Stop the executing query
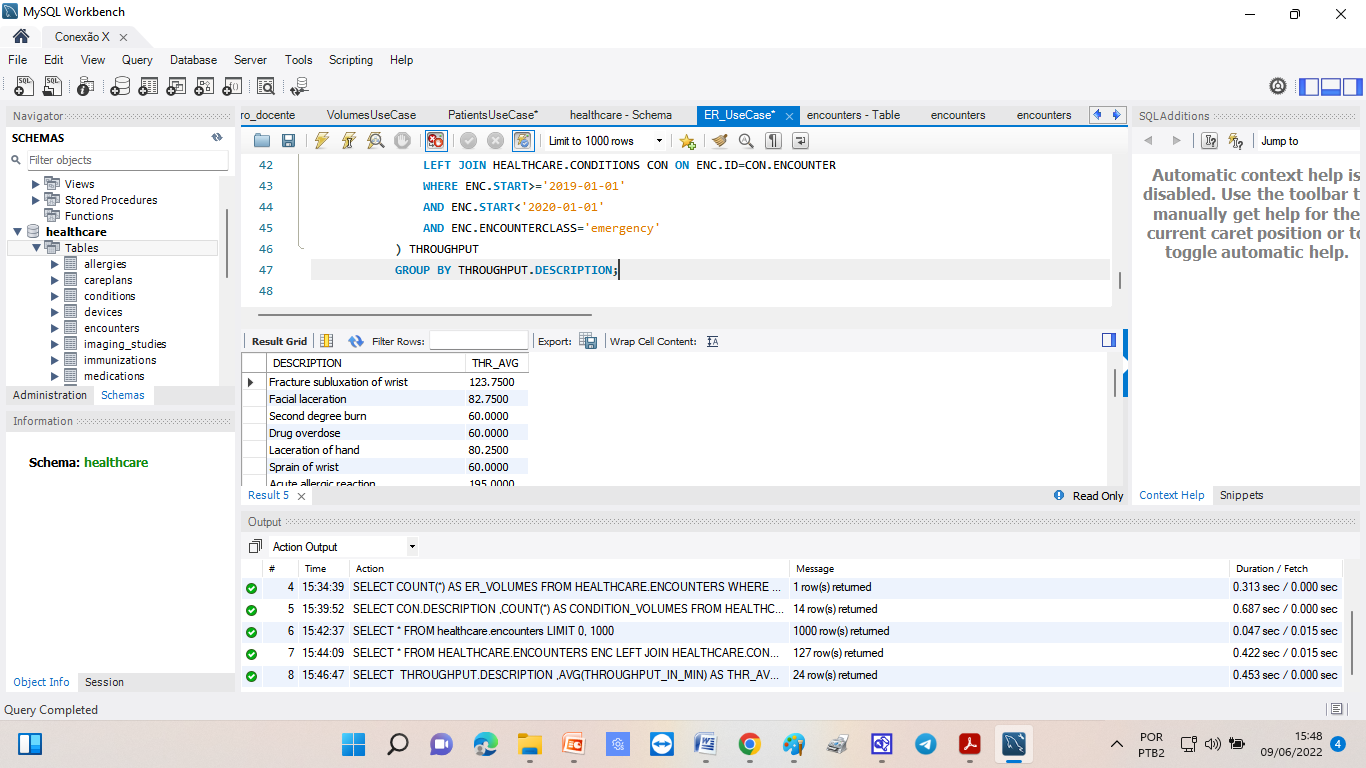This screenshot has height=768, width=1366. [402, 141]
